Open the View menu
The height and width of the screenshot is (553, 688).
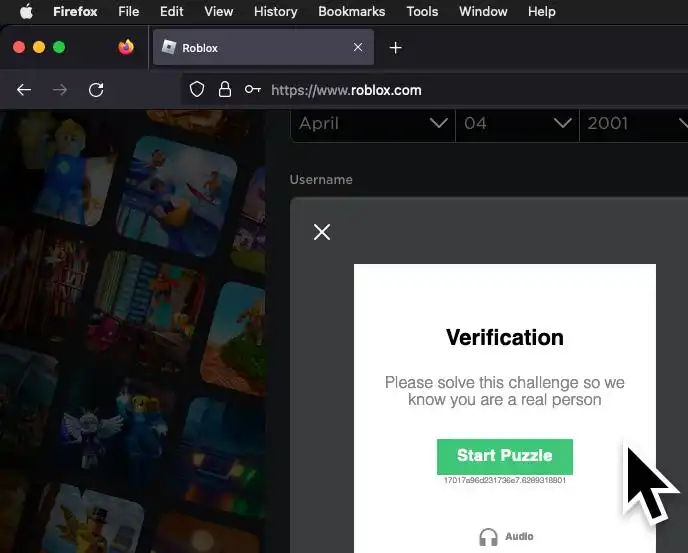point(219,11)
